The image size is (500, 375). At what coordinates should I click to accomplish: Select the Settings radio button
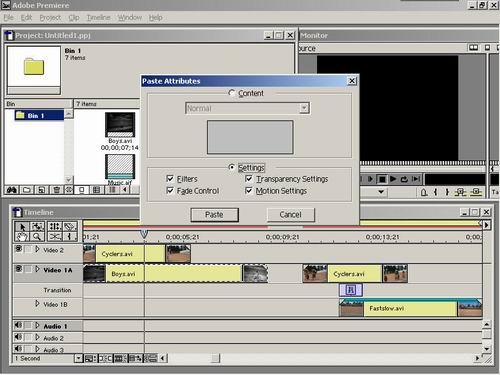pos(232,167)
